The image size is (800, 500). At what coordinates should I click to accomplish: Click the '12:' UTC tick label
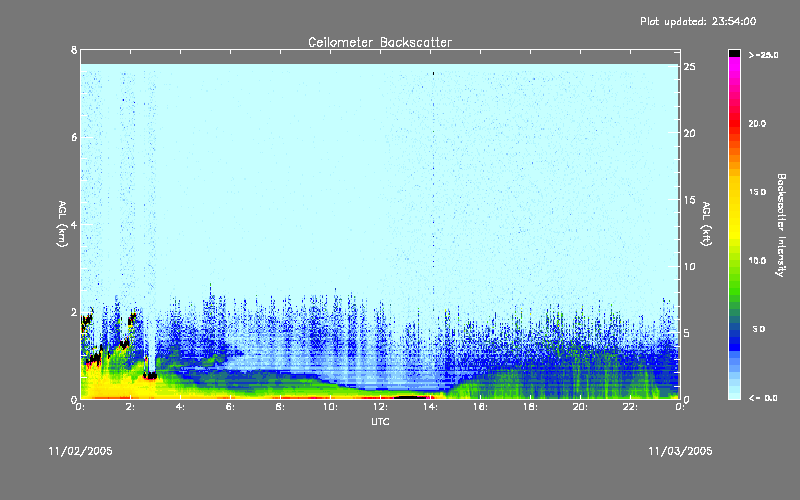click(x=380, y=407)
